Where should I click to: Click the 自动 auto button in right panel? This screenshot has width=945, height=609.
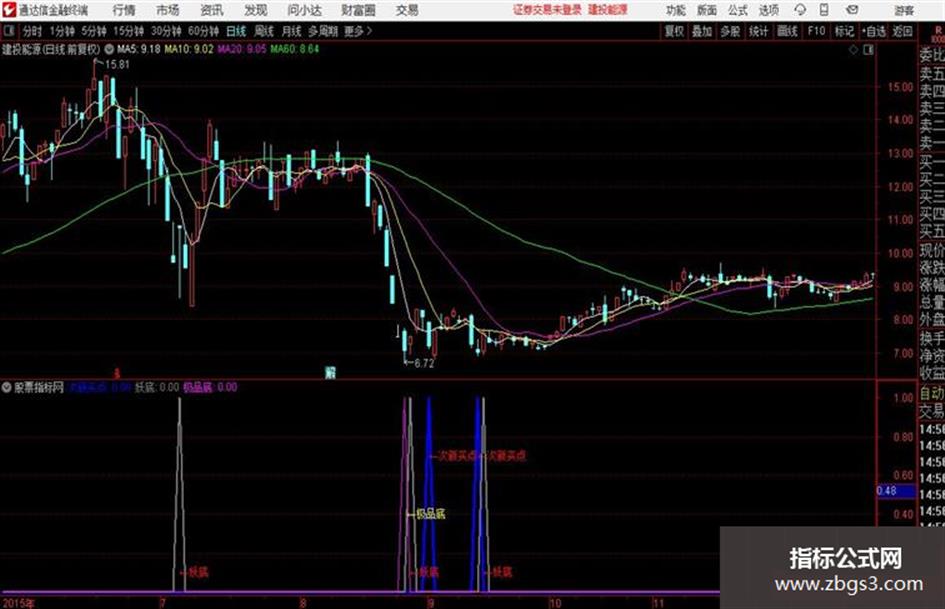point(931,394)
